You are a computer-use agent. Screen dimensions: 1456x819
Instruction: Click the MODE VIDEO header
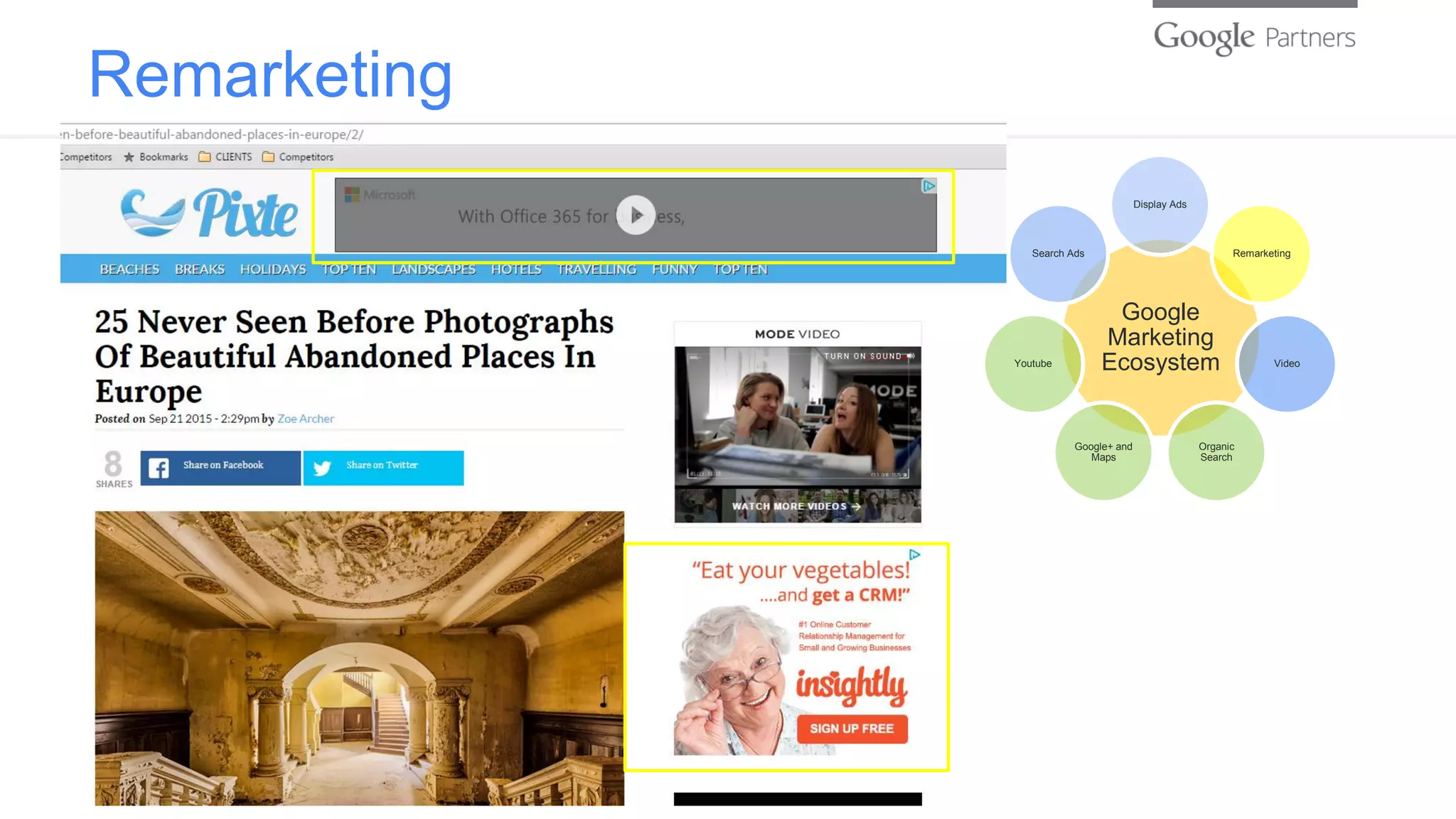pyautogui.click(x=798, y=334)
